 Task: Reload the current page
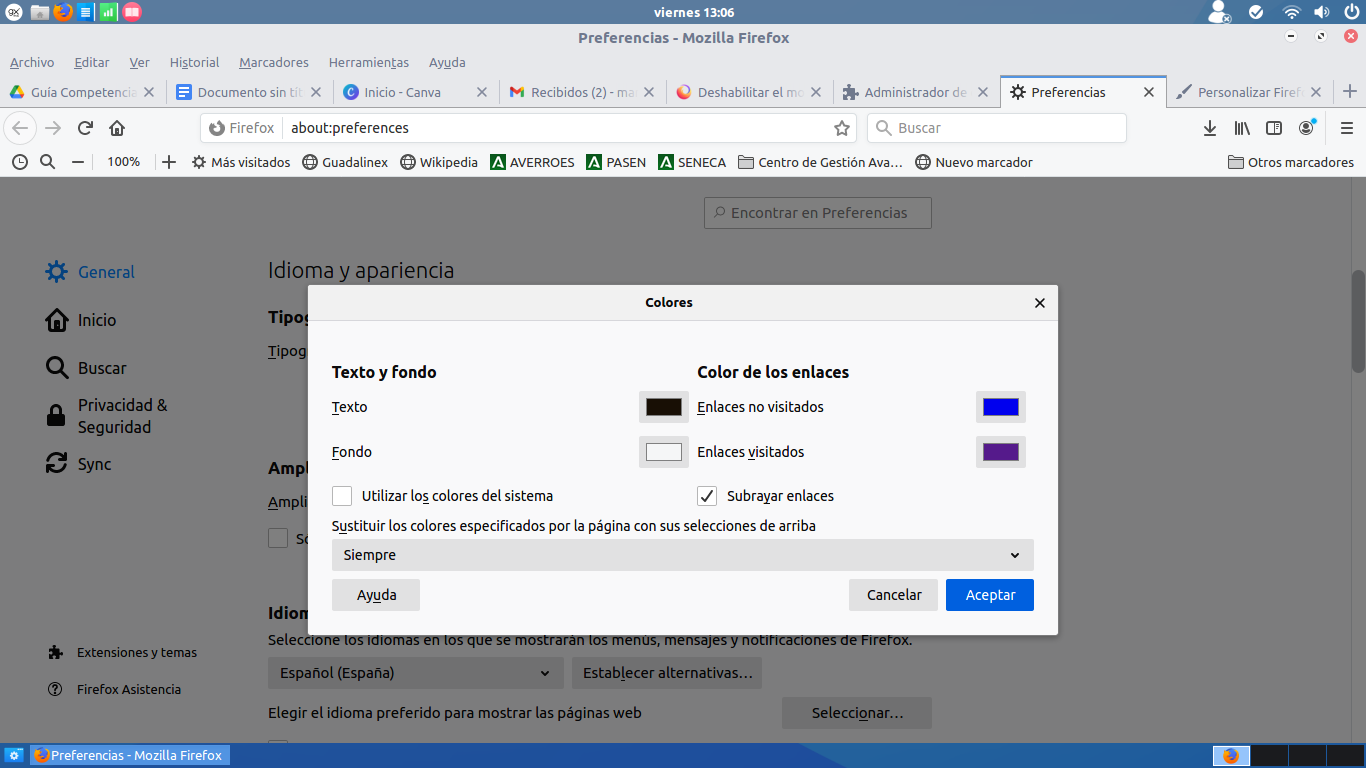pos(85,128)
